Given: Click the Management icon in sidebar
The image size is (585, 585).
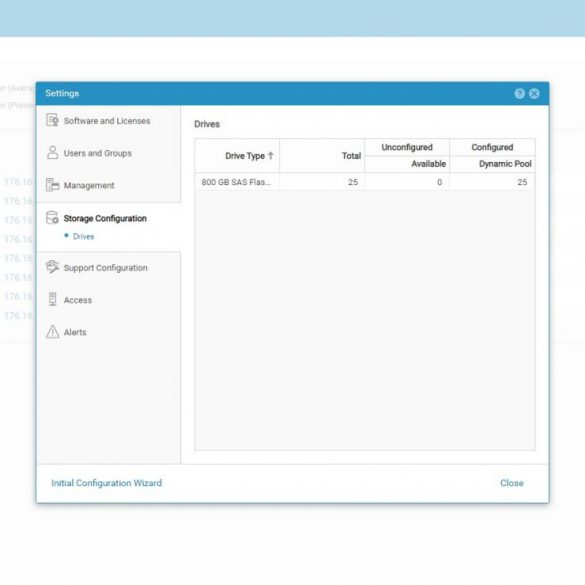Looking at the screenshot, I should point(52,185).
